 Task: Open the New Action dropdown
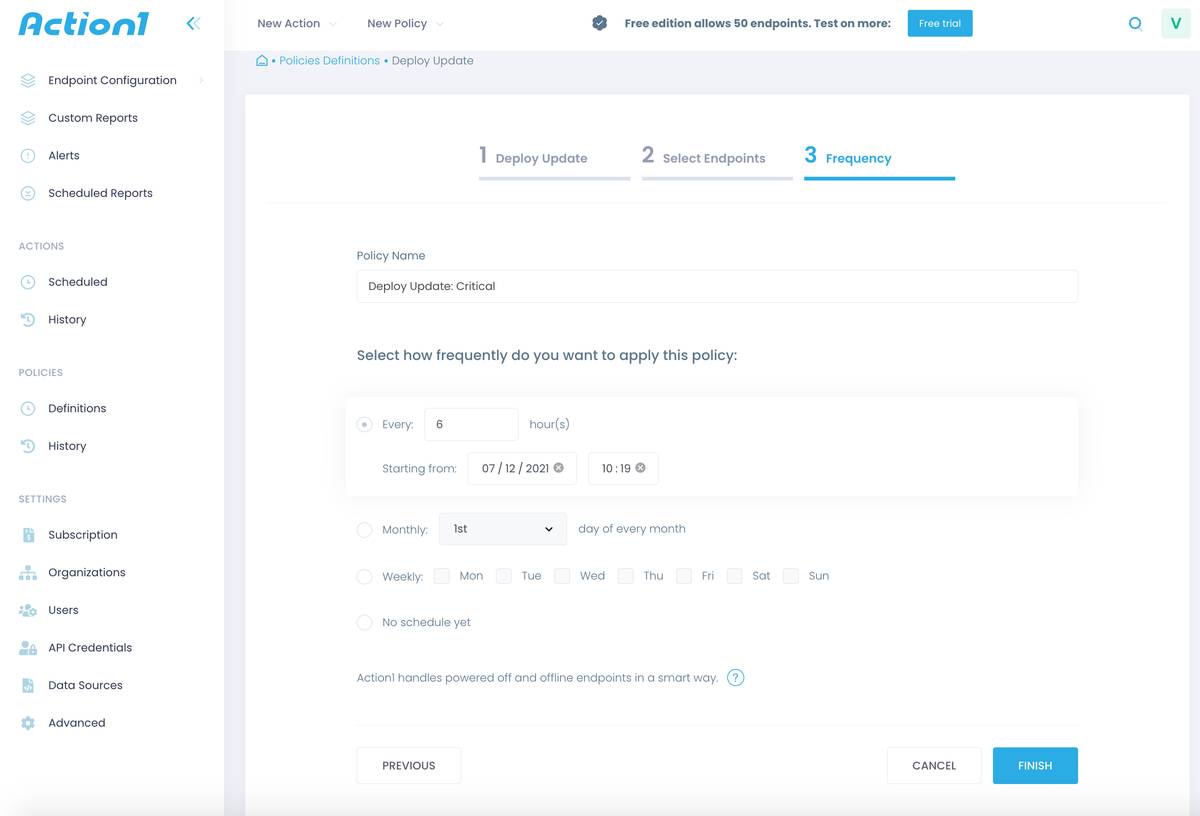(297, 23)
